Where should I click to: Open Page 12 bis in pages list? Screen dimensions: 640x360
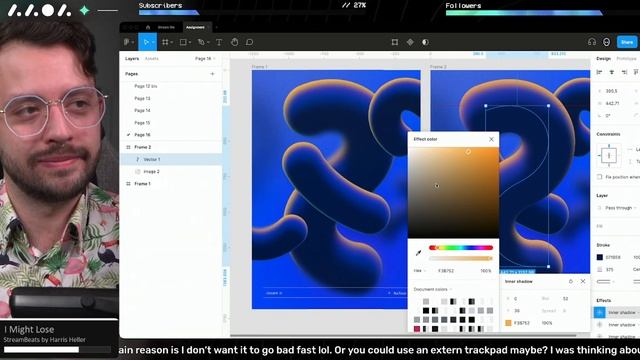tap(145, 86)
